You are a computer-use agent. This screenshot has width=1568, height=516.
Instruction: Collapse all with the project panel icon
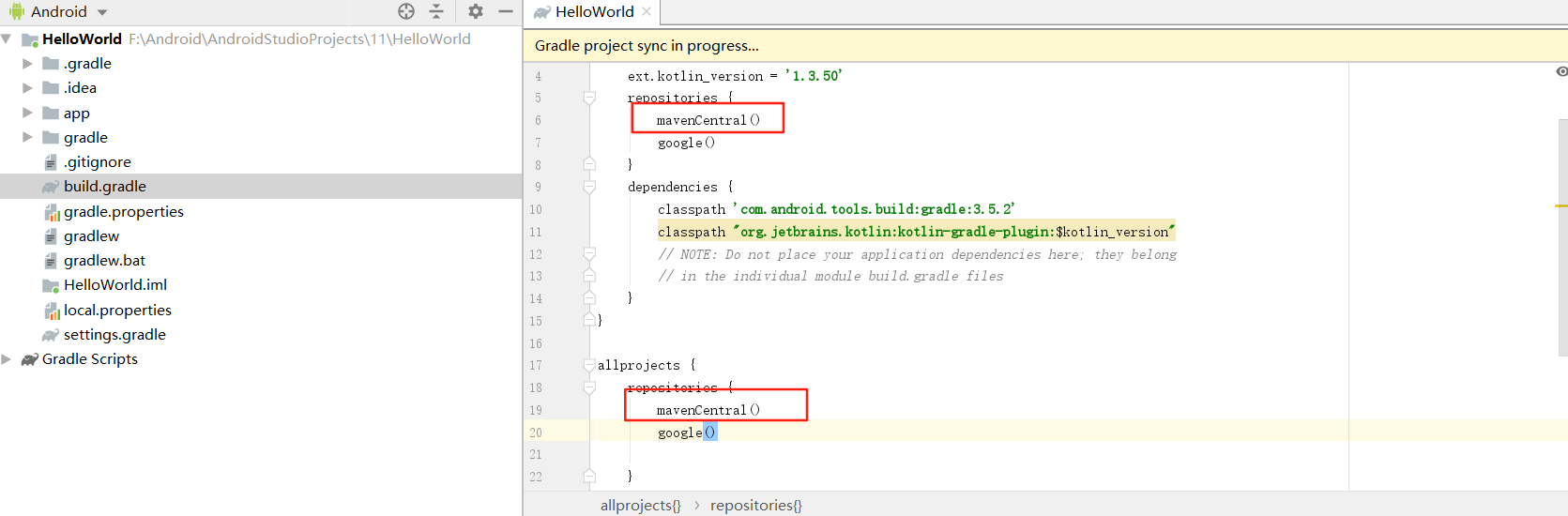click(436, 11)
